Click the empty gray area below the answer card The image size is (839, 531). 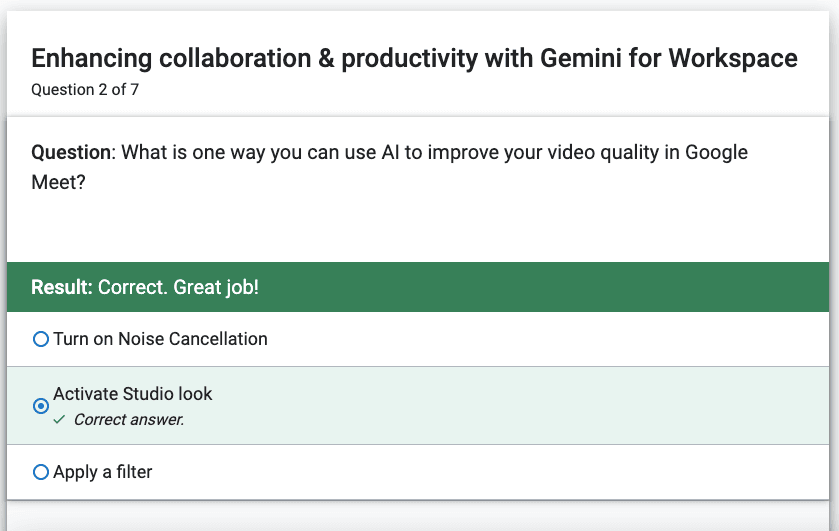(418, 517)
